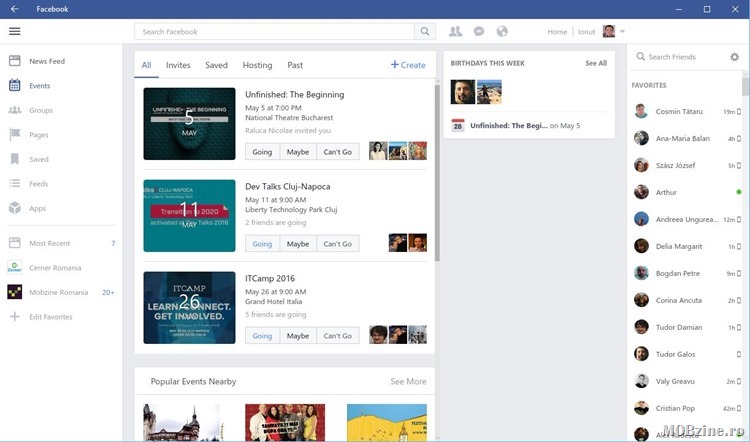Click friends list vertical scrollbar
750x442 pixels.
coord(745,87)
